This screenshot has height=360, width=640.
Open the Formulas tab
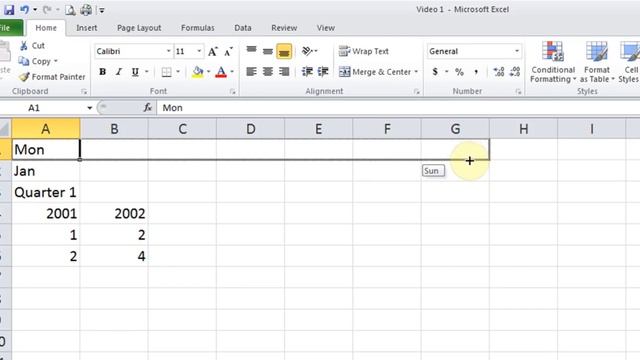(198, 28)
